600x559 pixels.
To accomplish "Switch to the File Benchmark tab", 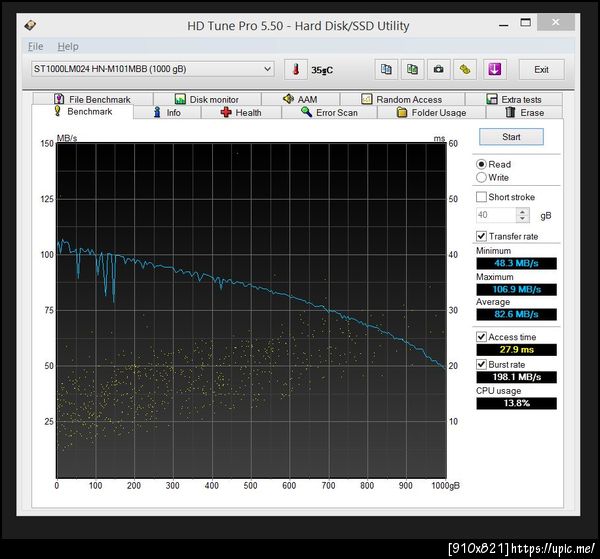I will pos(93,99).
